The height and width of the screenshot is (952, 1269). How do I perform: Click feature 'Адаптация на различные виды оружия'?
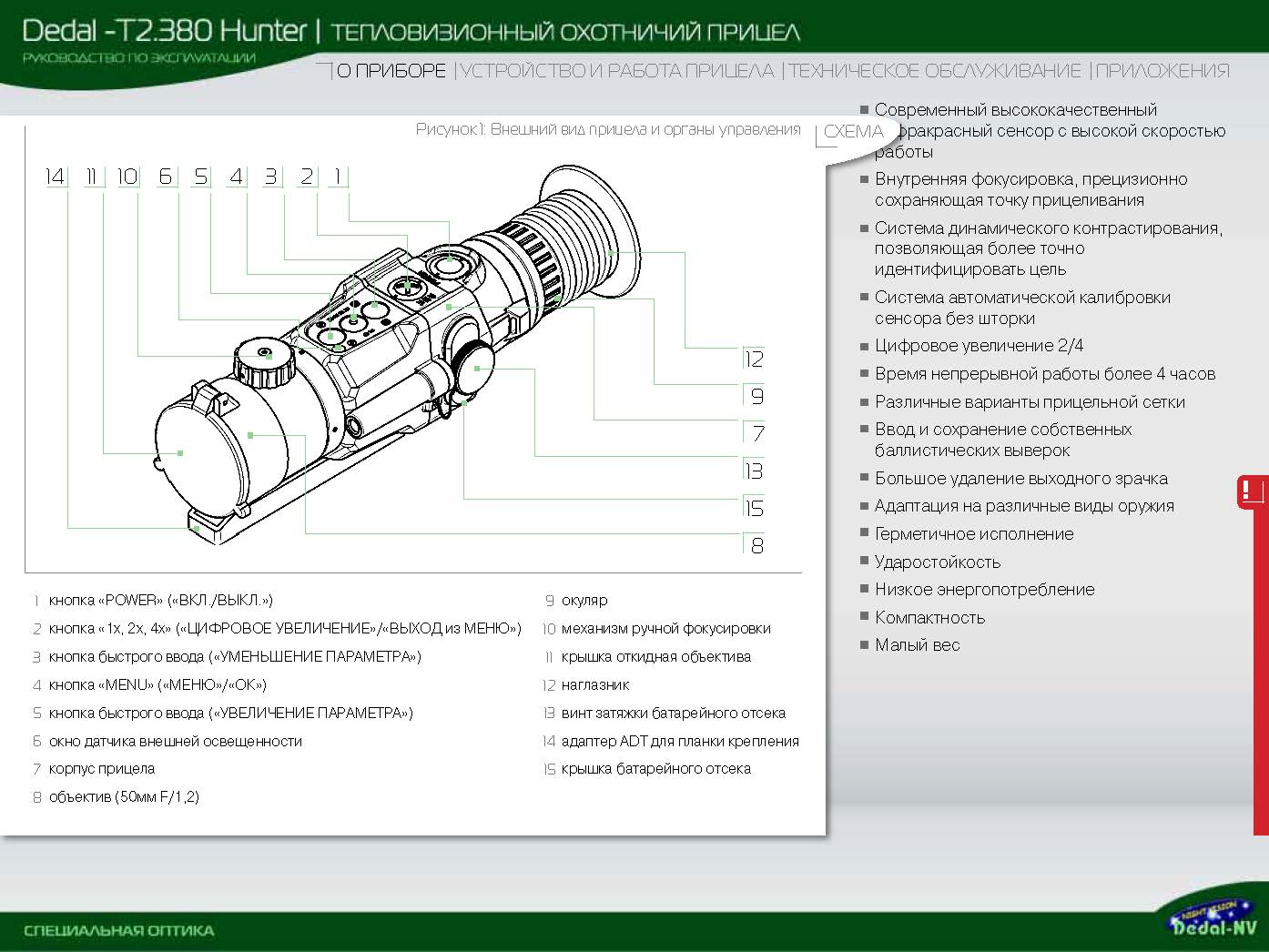pyautogui.click(x=1024, y=506)
